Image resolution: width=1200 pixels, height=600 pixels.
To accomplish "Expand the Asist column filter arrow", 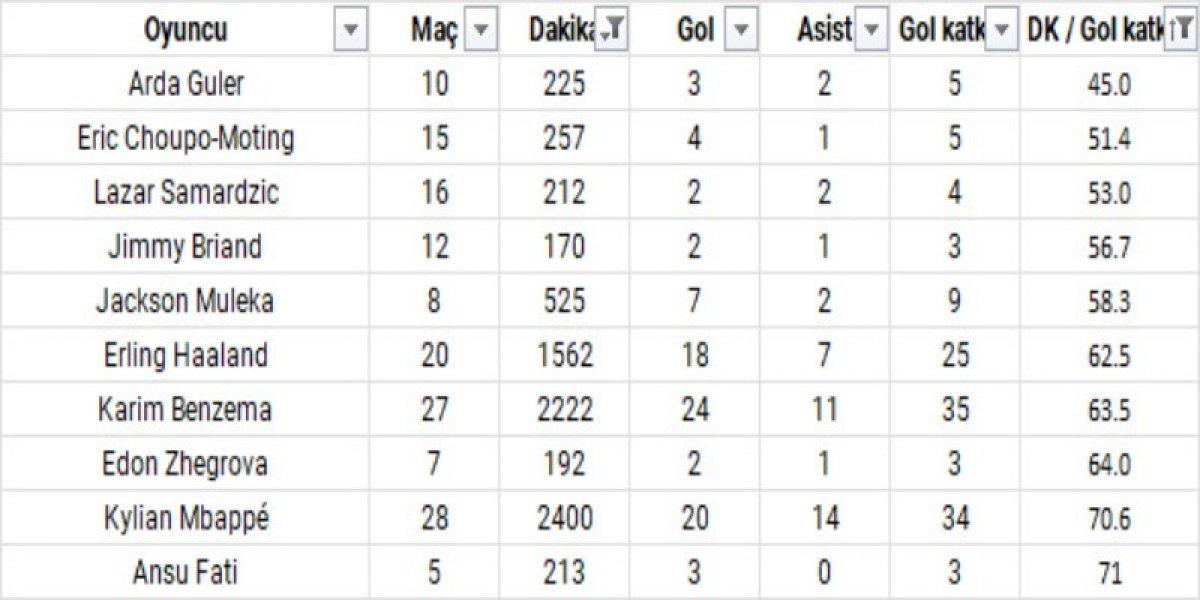I will click(x=872, y=31).
